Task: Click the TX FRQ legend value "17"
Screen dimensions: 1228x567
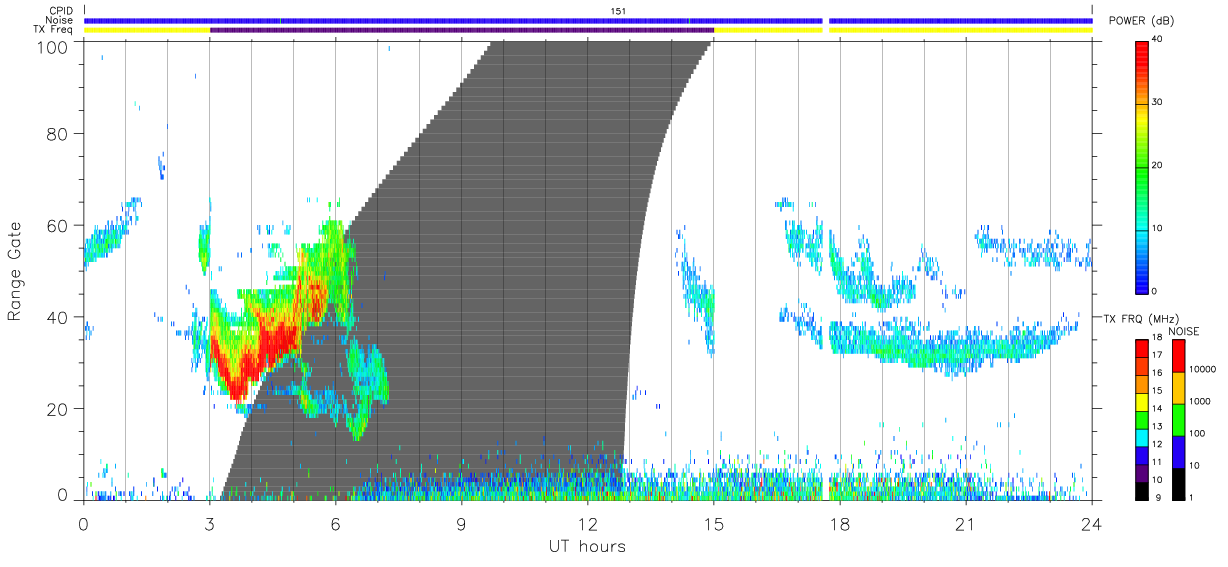Action: coord(1156,354)
